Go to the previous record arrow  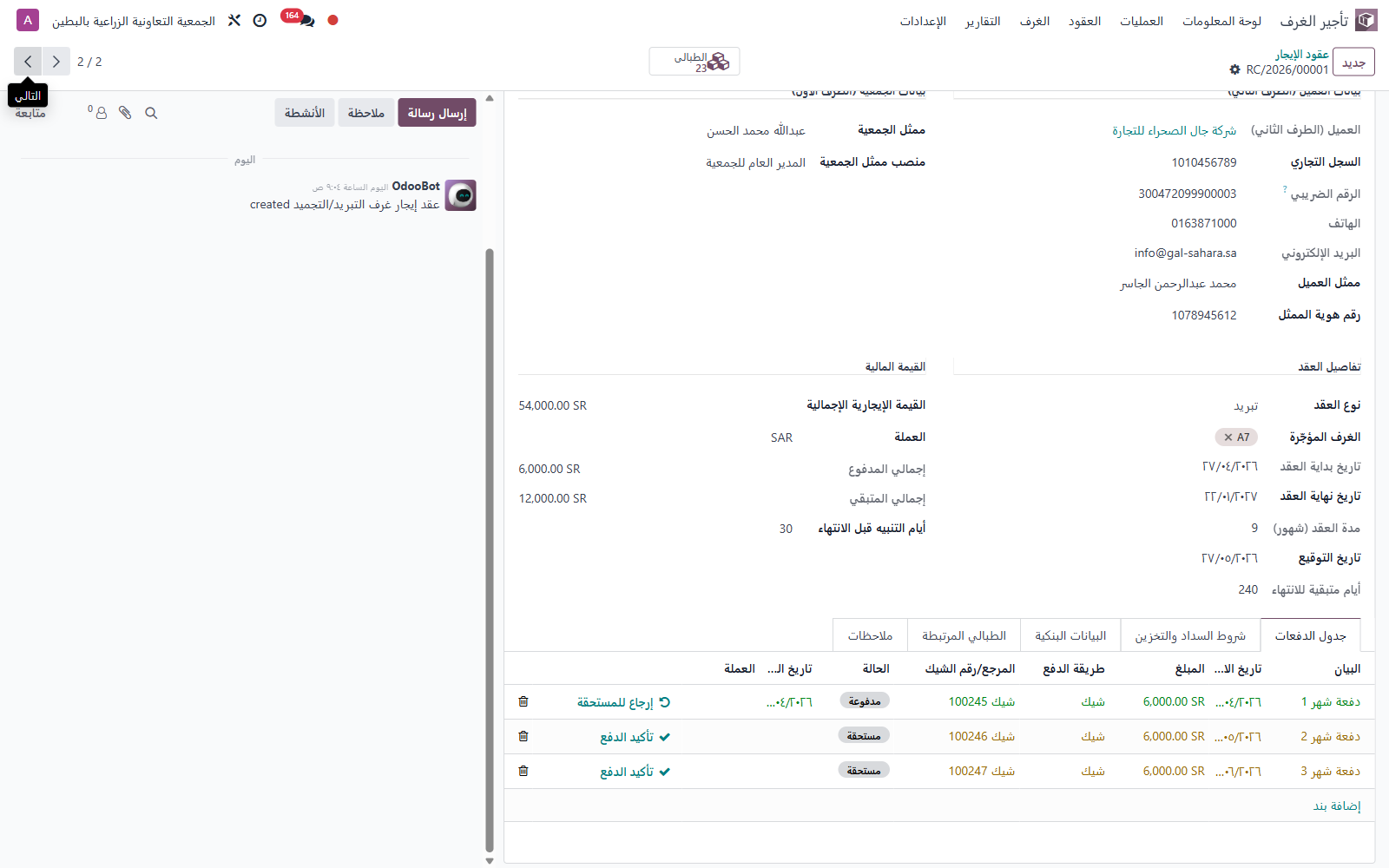click(x=56, y=62)
